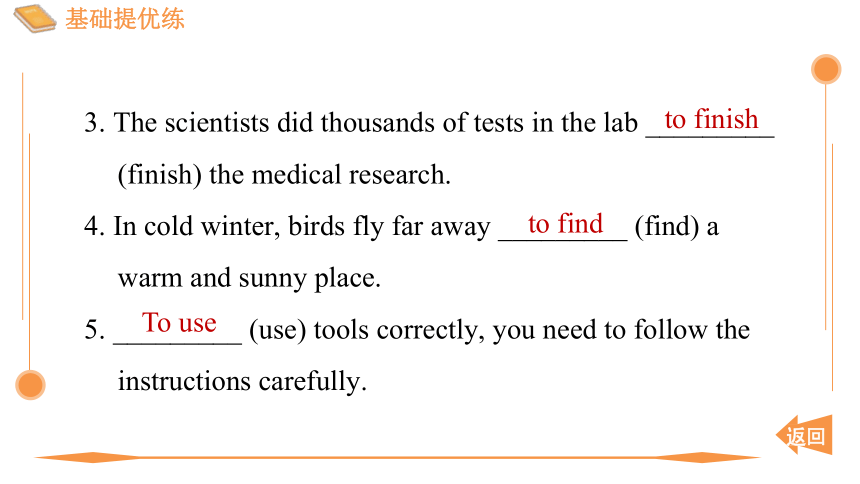The image size is (860, 484).
Task: Click the orange book icon
Action: (35, 19)
